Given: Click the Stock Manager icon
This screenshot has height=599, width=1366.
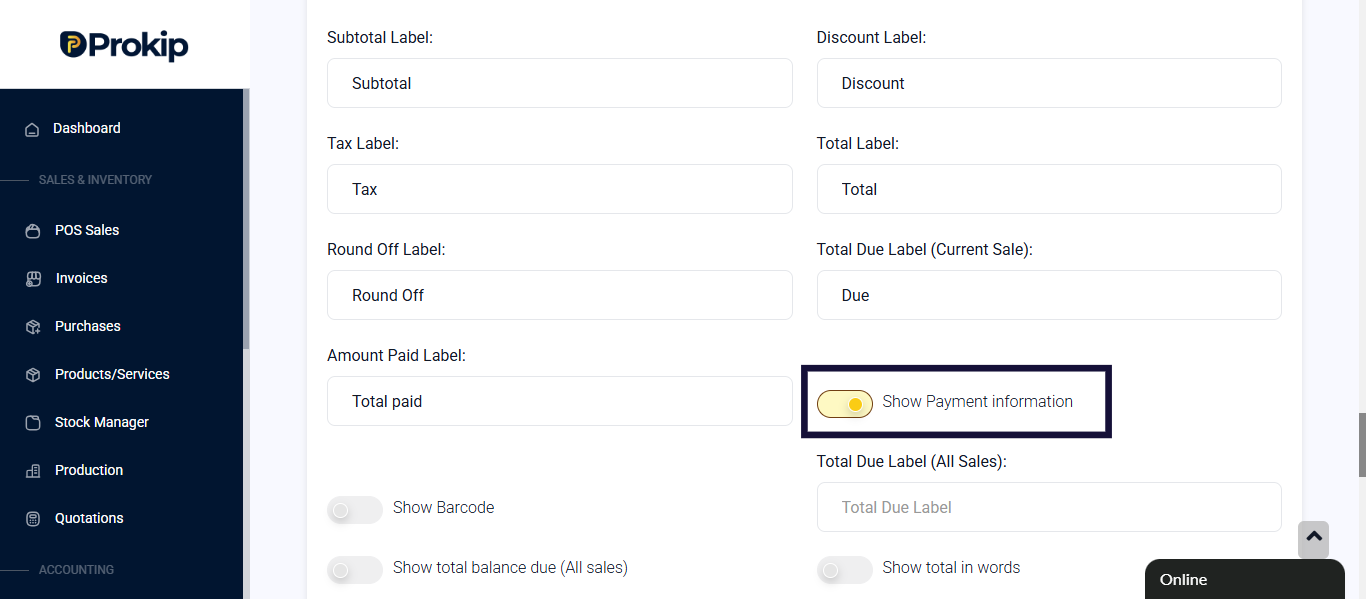Looking at the screenshot, I should tap(33, 423).
